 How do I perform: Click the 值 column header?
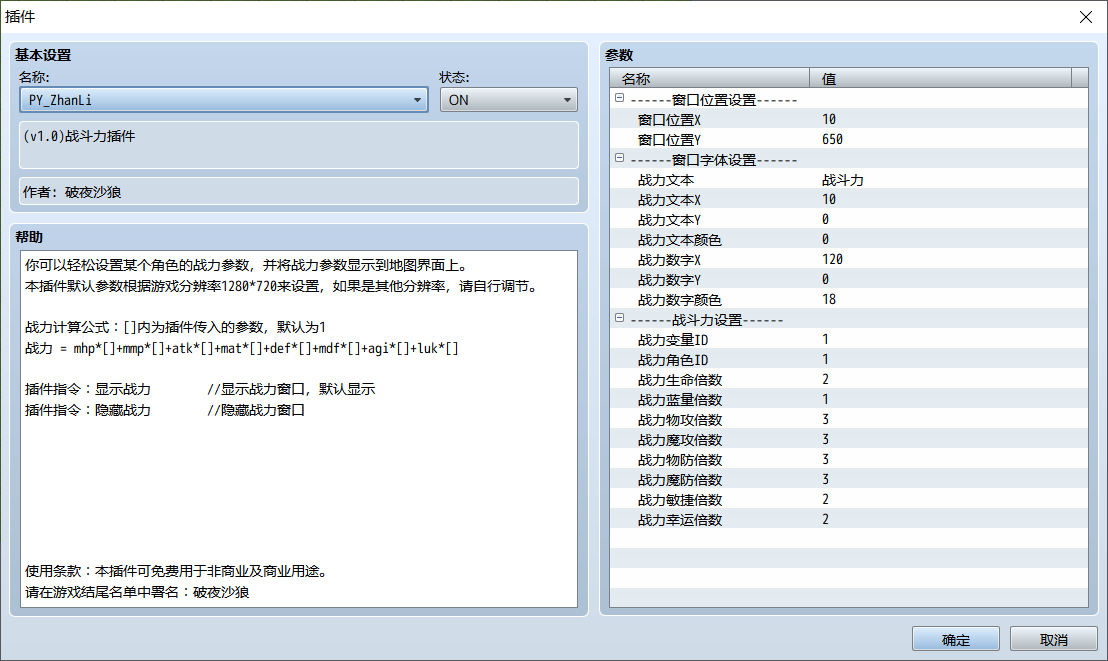pyautogui.click(x=941, y=78)
